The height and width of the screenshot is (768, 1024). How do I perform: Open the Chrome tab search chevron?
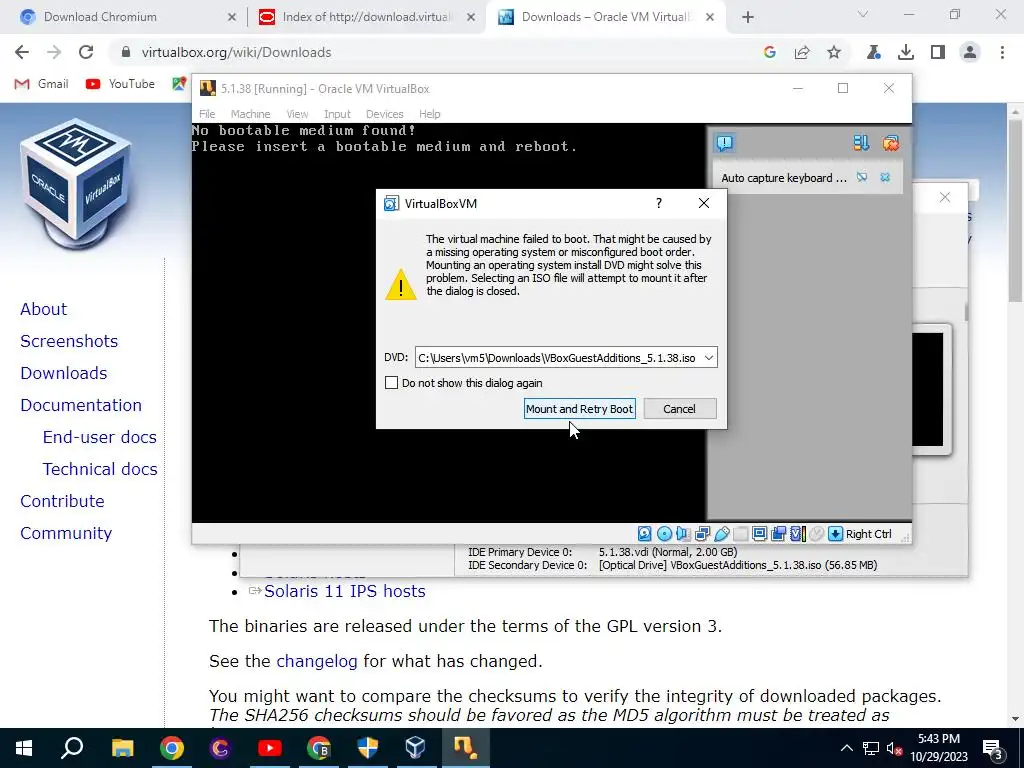pos(863,14)
